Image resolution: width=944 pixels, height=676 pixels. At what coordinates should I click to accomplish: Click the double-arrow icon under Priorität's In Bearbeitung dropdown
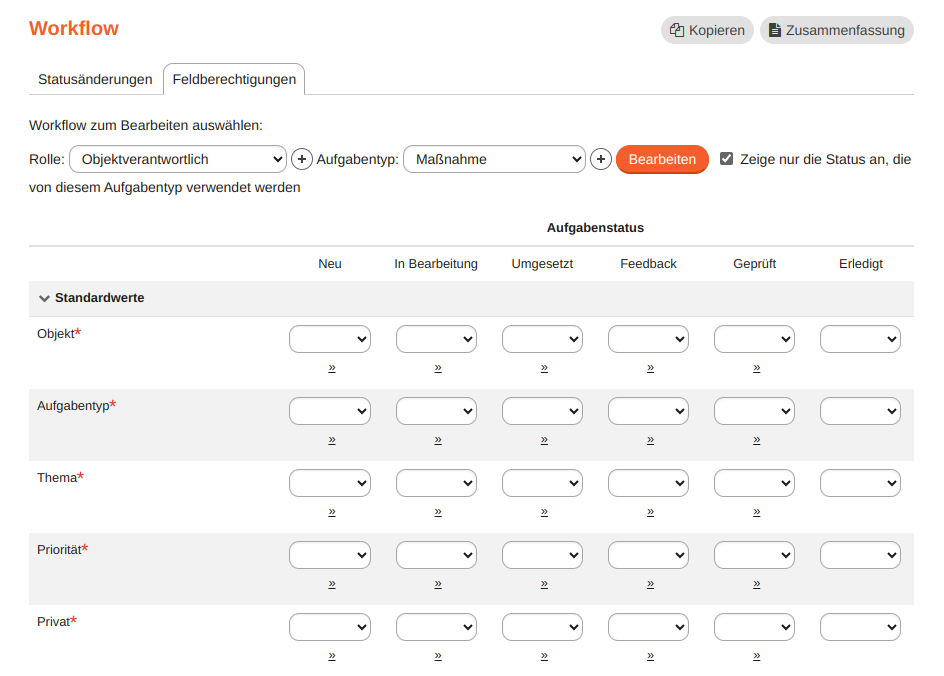[435, 584]
